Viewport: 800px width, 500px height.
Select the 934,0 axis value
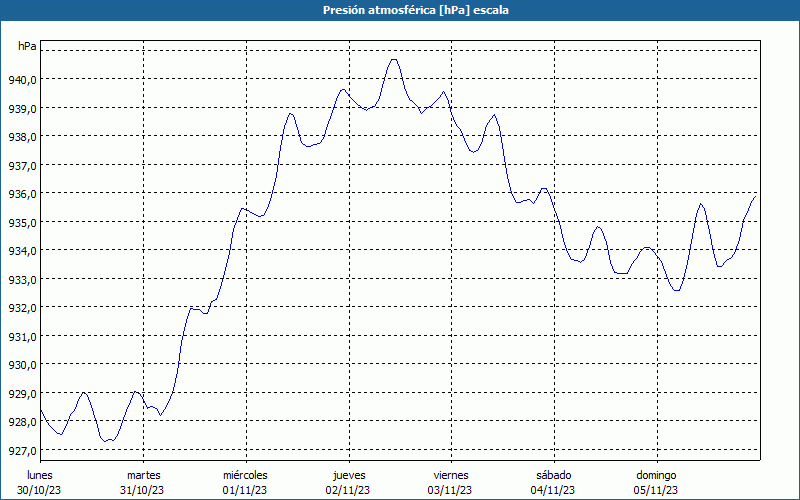point(22,251)
